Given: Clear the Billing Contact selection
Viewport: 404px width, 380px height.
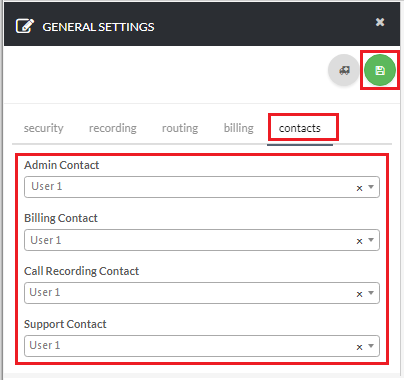Looking at the screenshot, I should coord(359,241).
